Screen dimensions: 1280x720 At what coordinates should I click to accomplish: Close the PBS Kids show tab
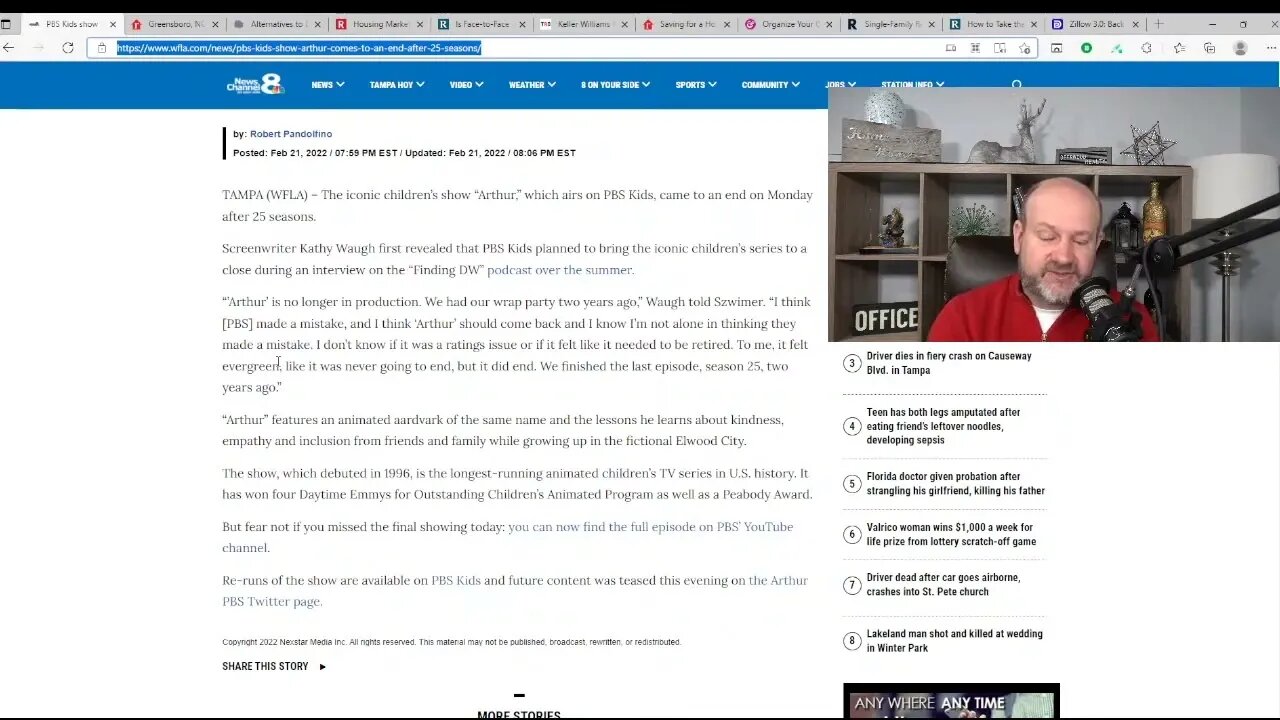[x=113, y=24]
